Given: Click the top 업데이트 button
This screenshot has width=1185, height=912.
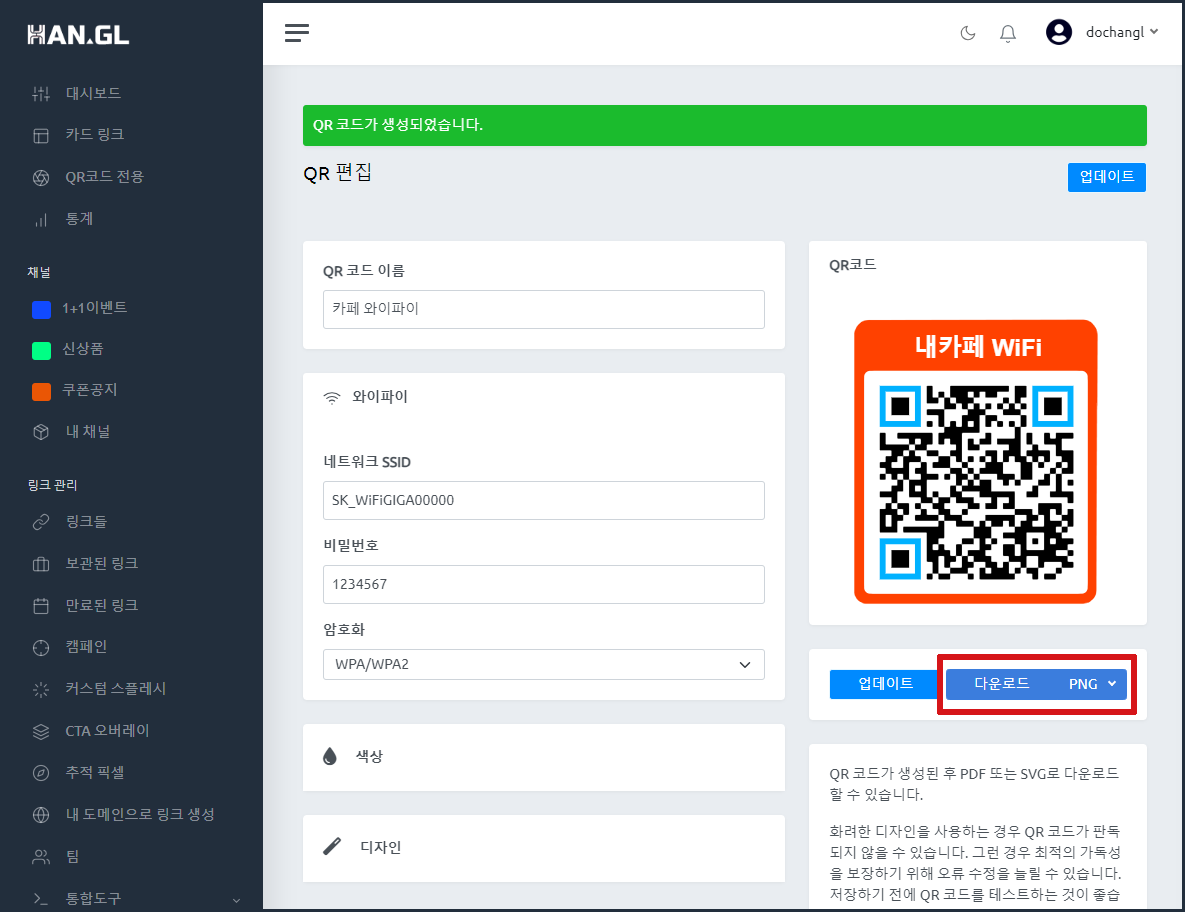Looking at the screenshot, I should click(x=1106, y=177).
